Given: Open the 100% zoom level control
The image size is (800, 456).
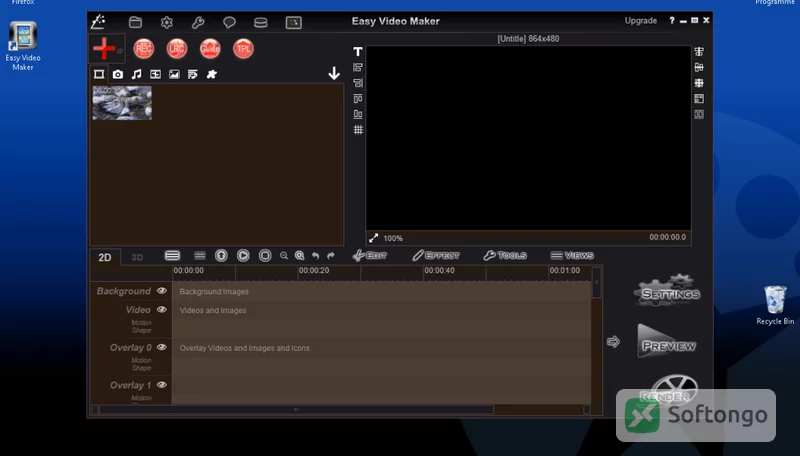Looking at the screenshot, I should [393, 238].
